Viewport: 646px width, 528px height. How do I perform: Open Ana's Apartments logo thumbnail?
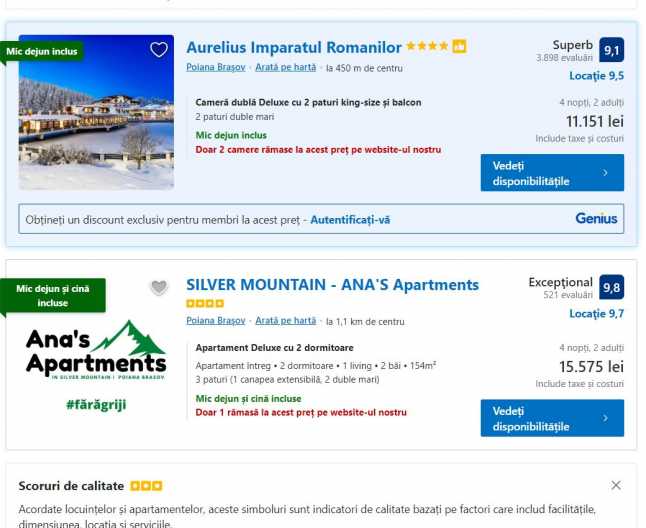click(x=96, y=355)
